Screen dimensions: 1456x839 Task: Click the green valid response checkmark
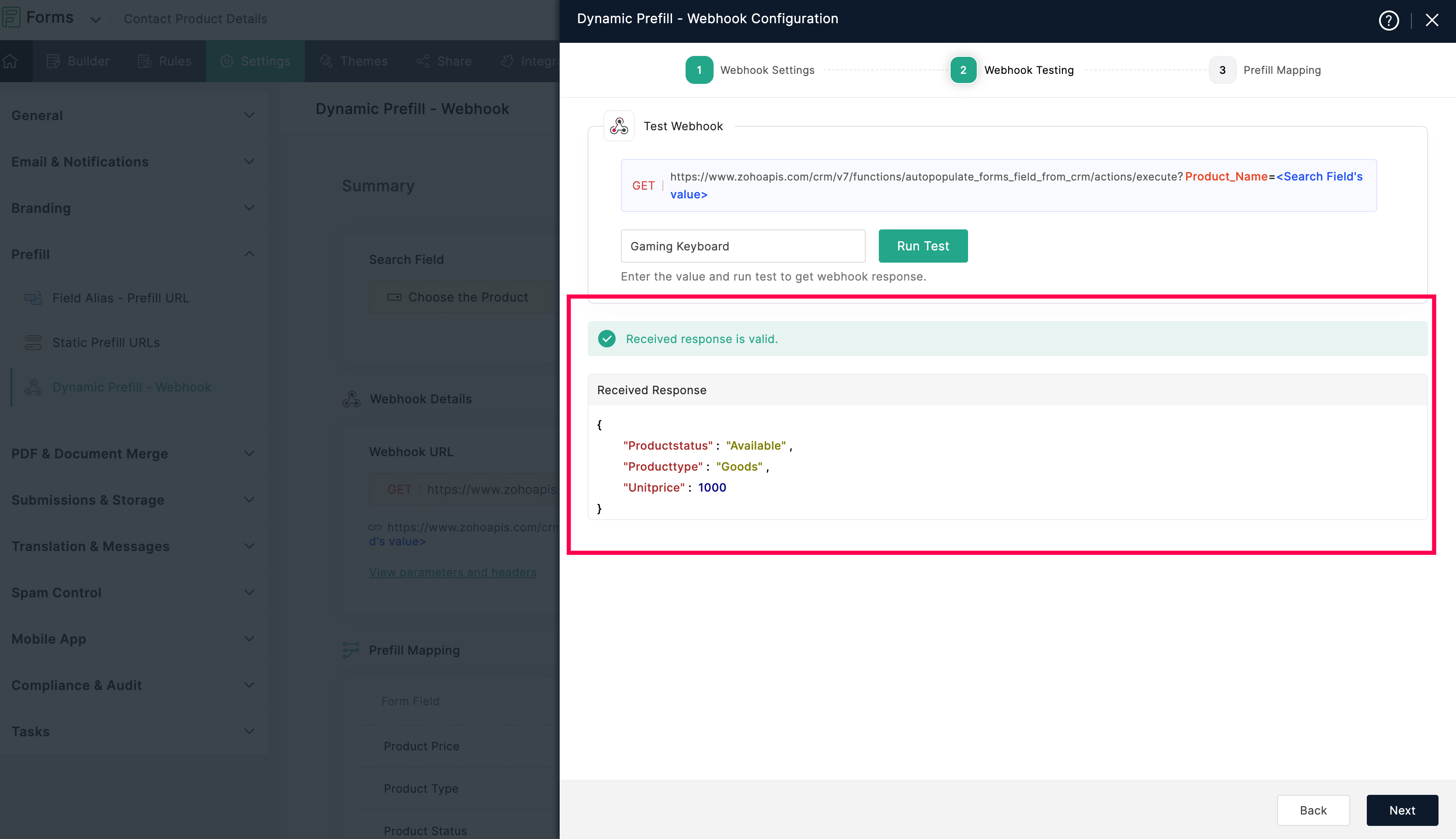point(606,339)
